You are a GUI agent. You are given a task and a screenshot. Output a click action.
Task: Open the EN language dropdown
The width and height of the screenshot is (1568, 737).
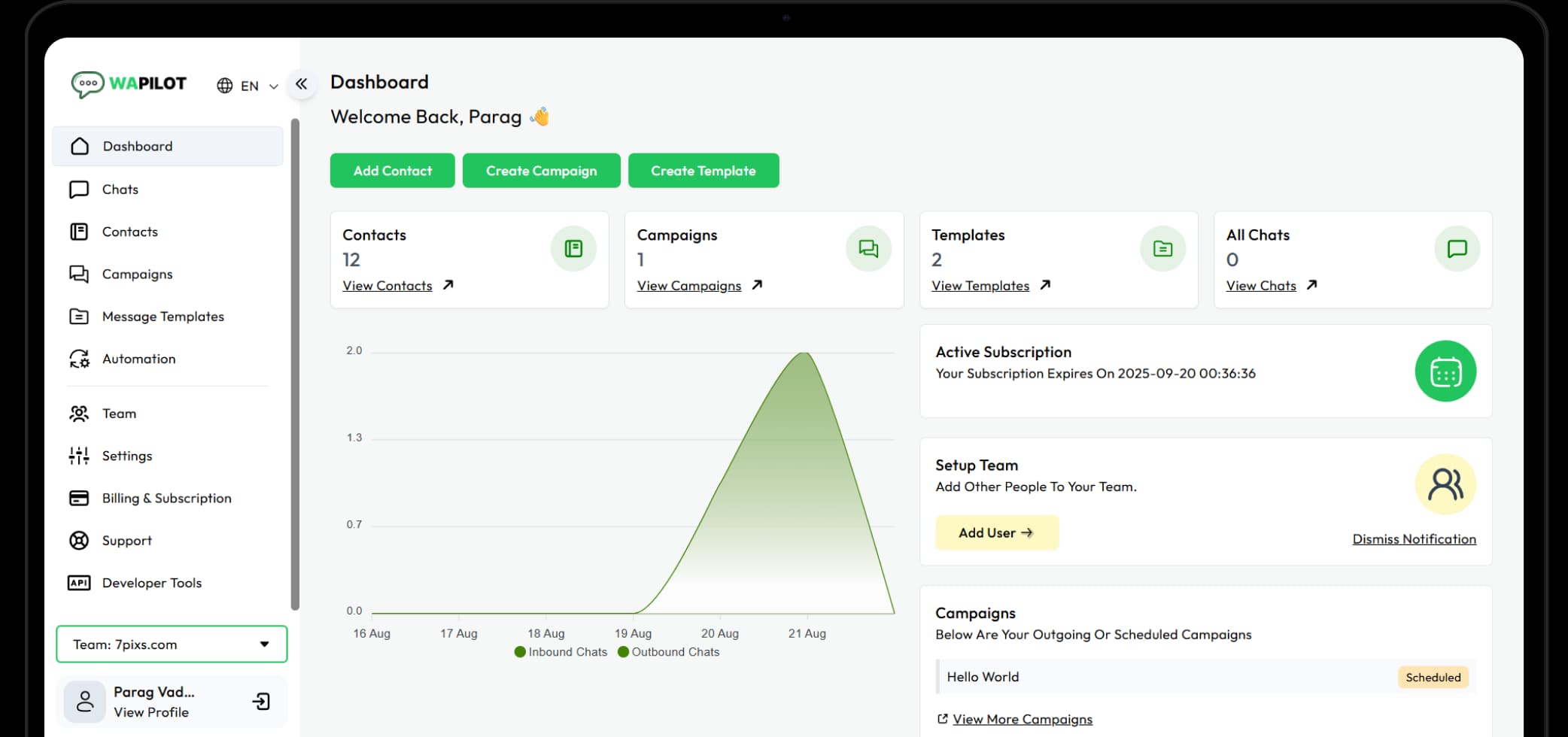point(248,86)
